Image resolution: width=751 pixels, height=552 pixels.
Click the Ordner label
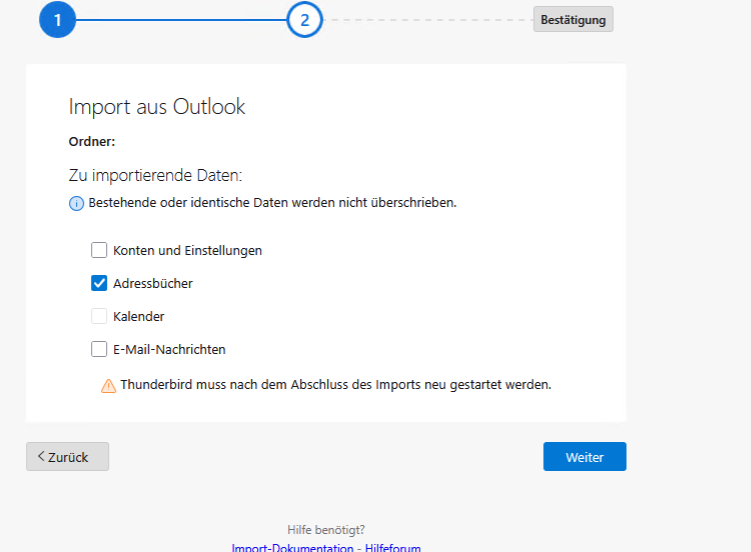[x=92, y=141]
